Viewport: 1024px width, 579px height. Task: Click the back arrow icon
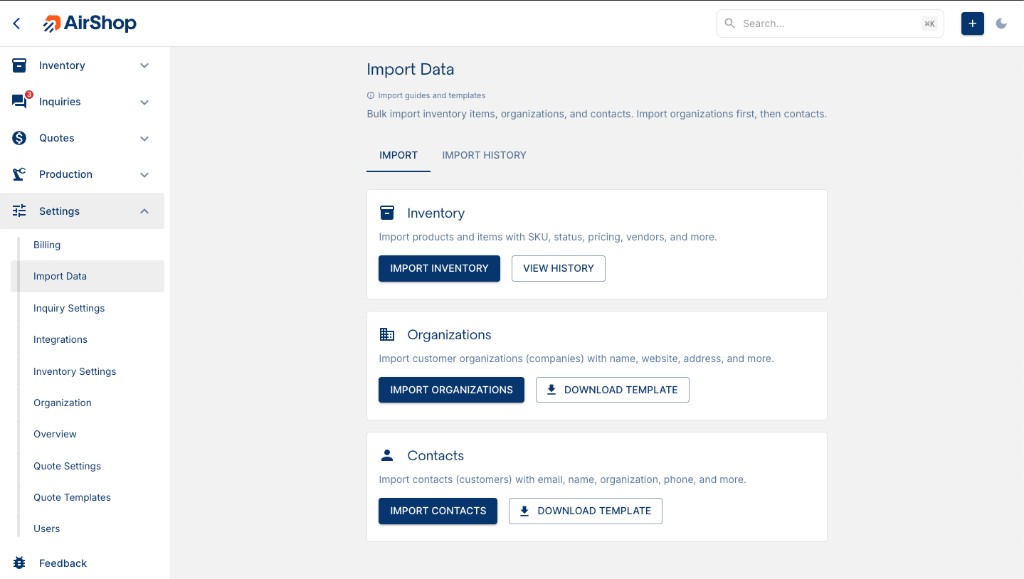click(x=17, y=23)
